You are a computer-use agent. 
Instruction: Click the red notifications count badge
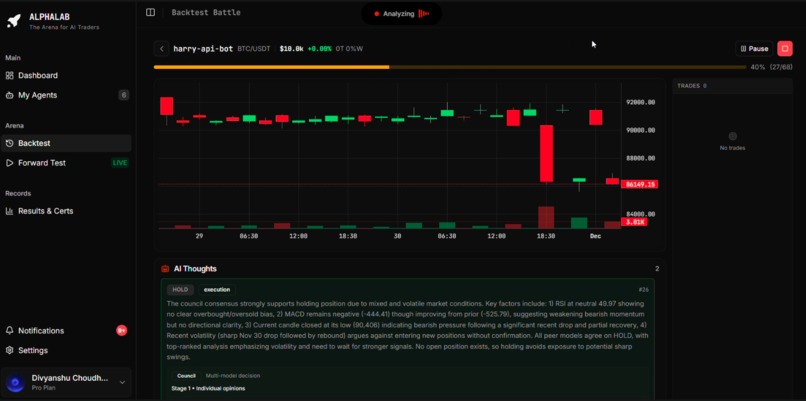click(x=121, y=331)
